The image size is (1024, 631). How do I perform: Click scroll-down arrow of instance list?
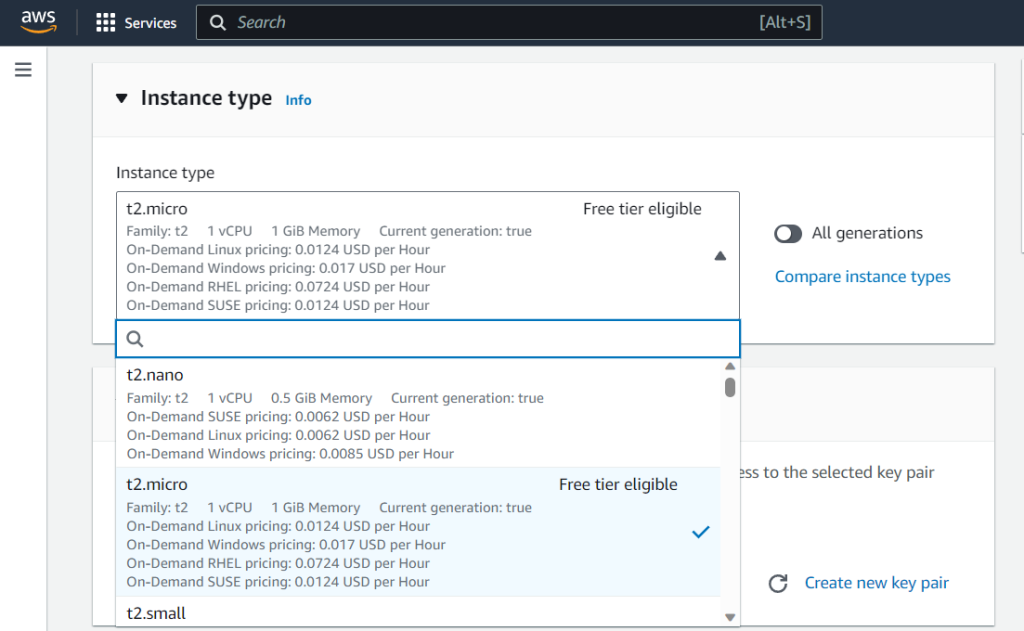click(x=730, y=617)
